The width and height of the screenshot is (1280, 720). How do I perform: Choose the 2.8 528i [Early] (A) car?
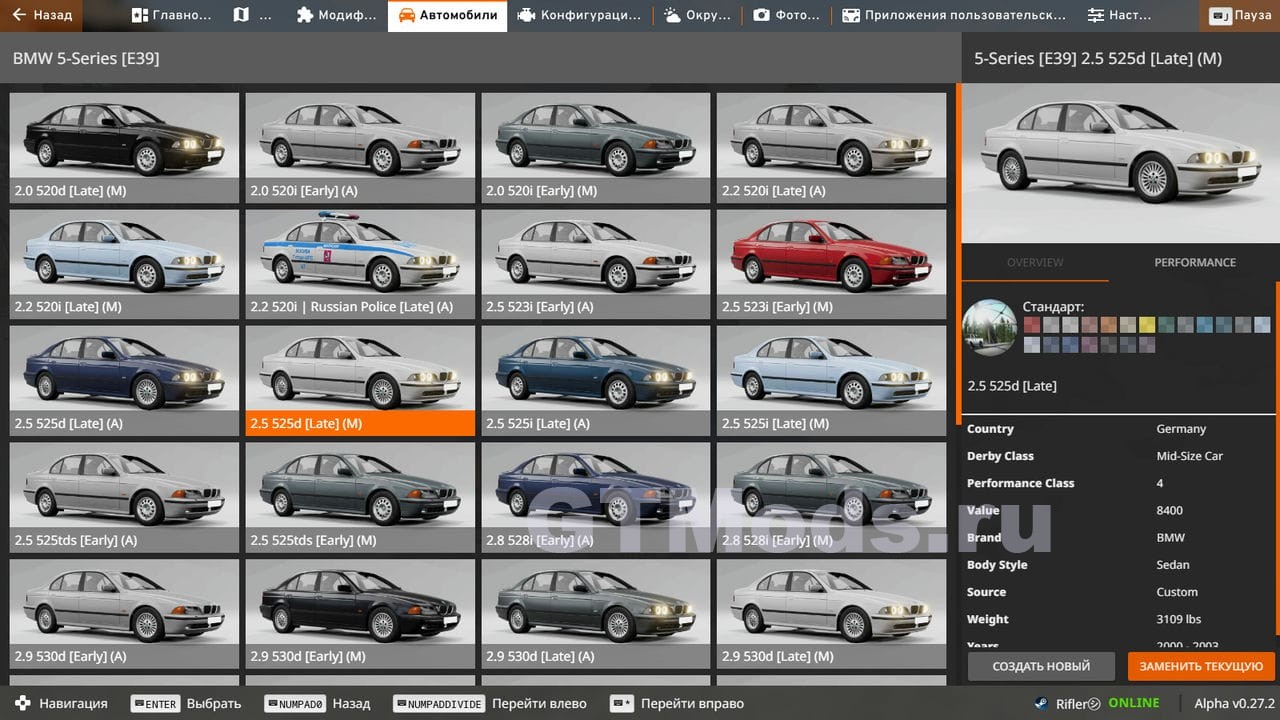[596, 497]
